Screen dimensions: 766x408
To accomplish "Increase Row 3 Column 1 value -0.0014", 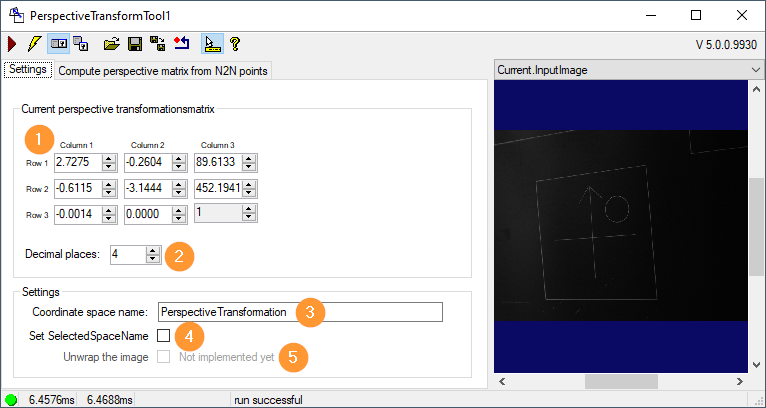I will [109, 211].
